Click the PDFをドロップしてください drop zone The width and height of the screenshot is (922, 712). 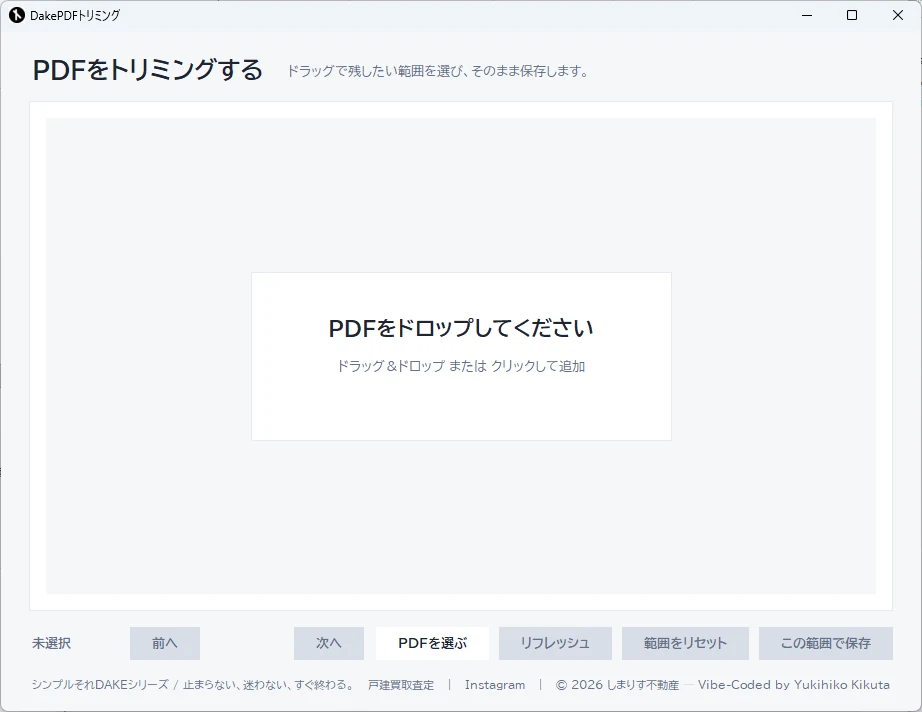(461, 356)
